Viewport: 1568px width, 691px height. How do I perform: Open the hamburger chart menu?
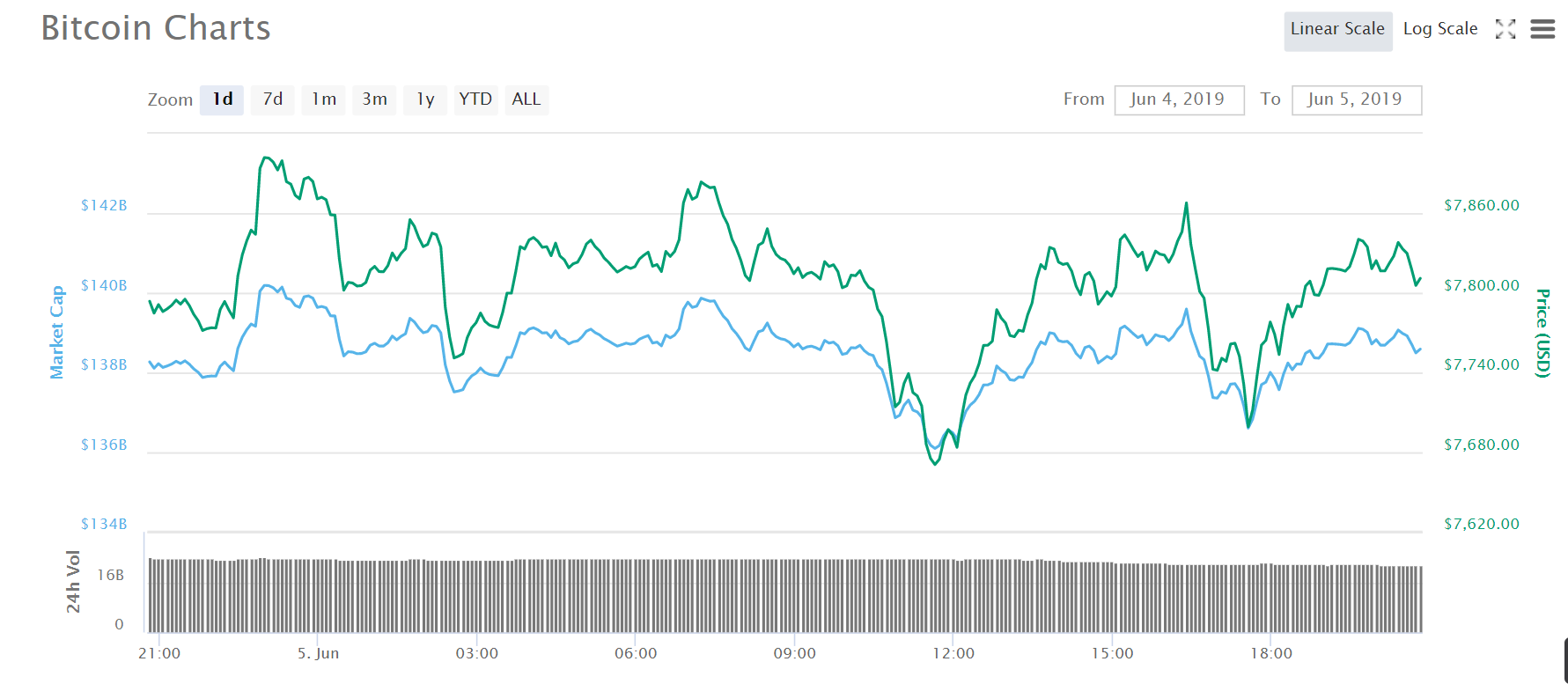[x=1542, y=29]
